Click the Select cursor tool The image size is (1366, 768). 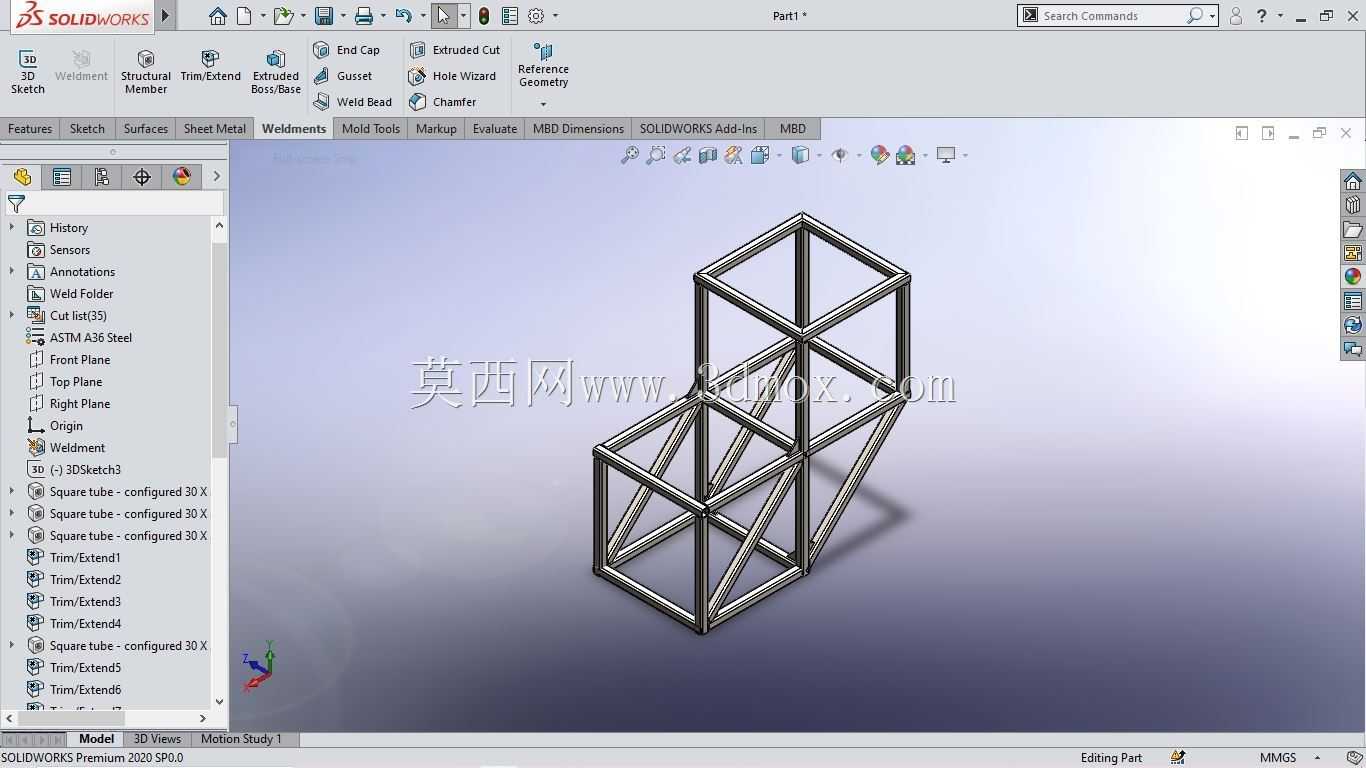[444, 16]
